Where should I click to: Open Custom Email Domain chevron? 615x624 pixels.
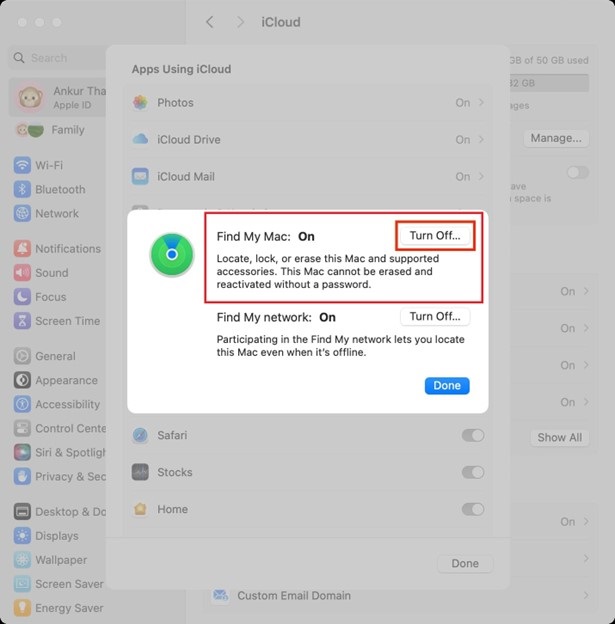[x=586, y=595]
